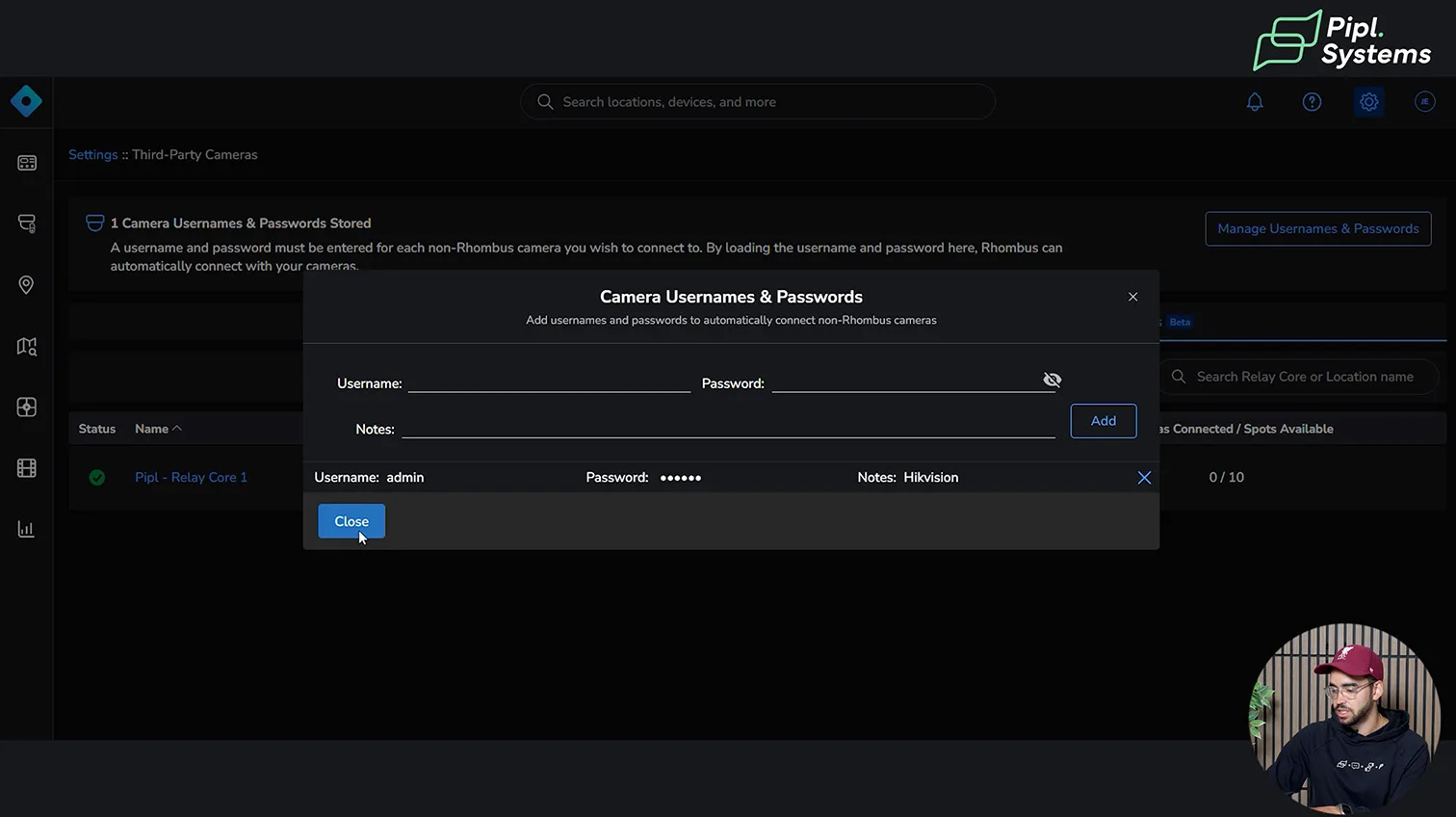Open the Settings breadcrumb link
This screenshot has width=1456, height=817.
pos(92,154)
